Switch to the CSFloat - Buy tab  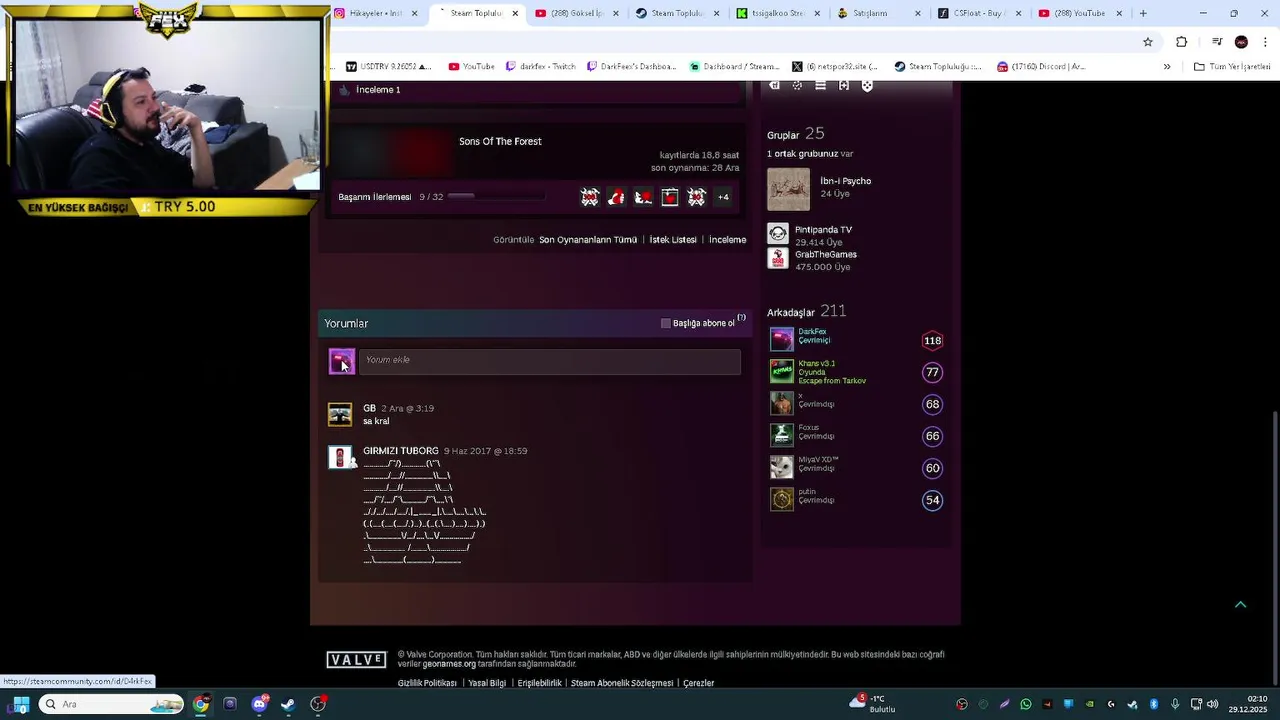pyautogui.click(x=977, y=13)
